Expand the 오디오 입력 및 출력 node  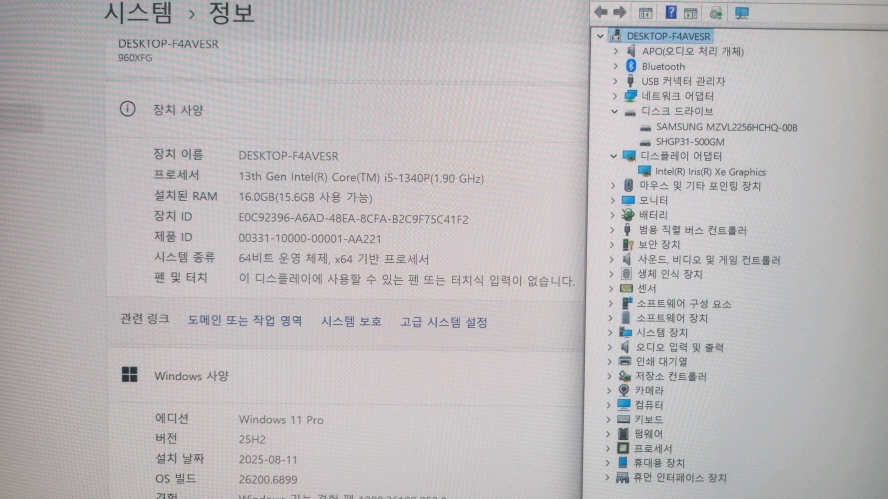(610, 347)
